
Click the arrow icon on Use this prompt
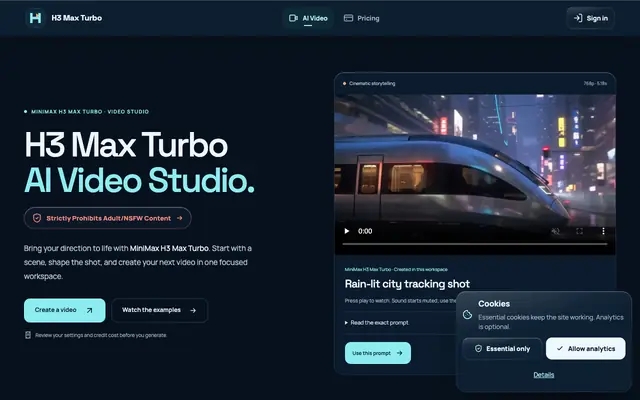(400, 353)
